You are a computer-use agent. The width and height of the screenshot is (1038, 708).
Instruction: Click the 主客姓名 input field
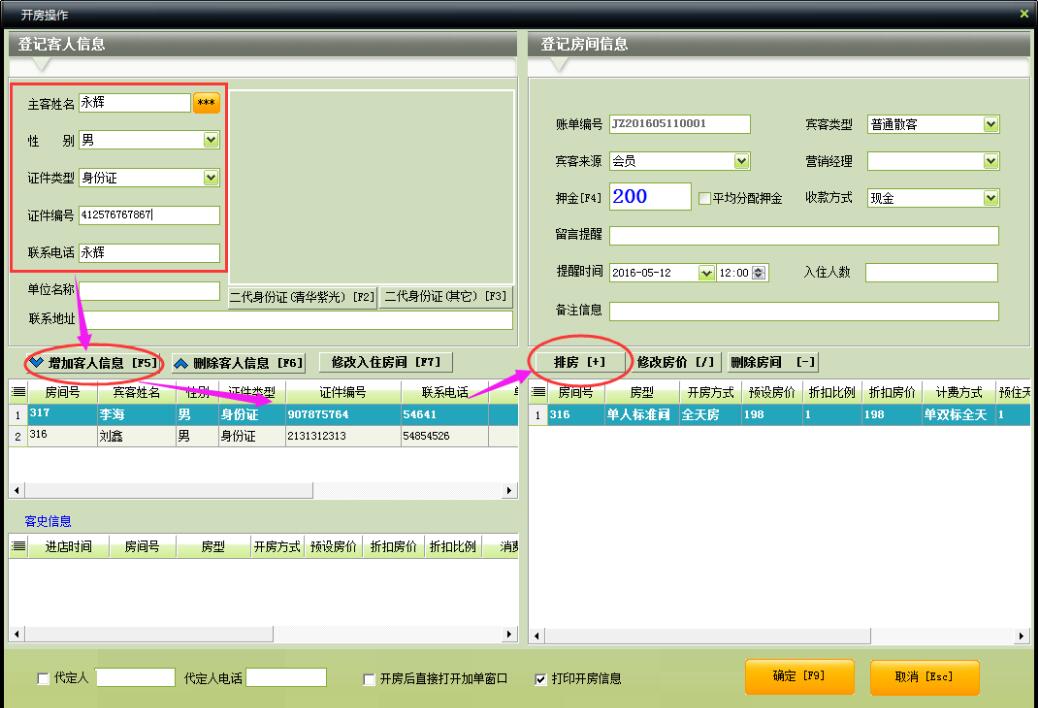(135, 103)
